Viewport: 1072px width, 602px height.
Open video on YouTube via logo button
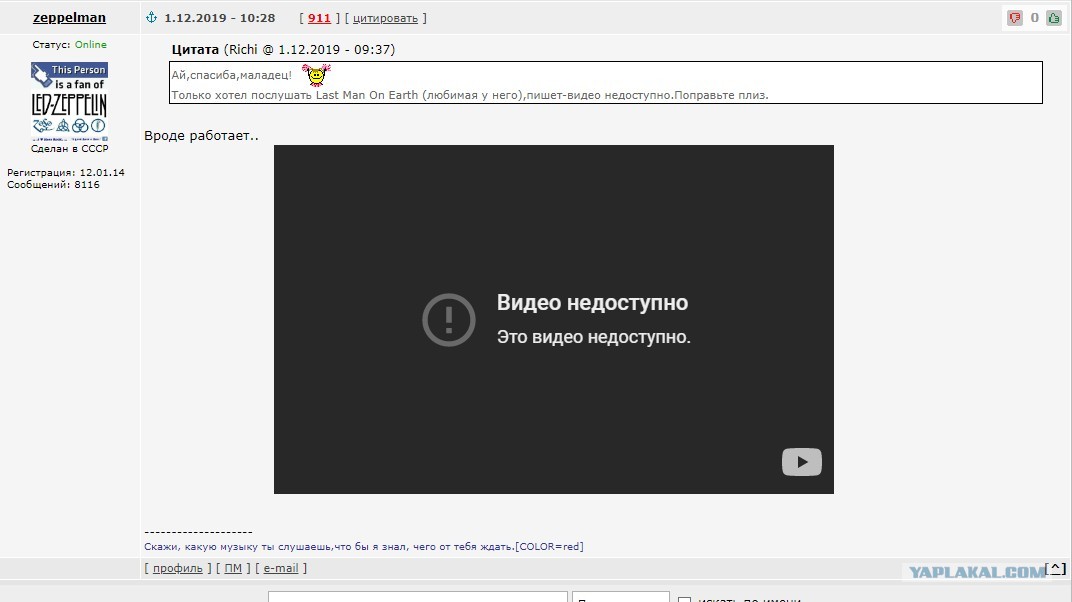[801, 462]
